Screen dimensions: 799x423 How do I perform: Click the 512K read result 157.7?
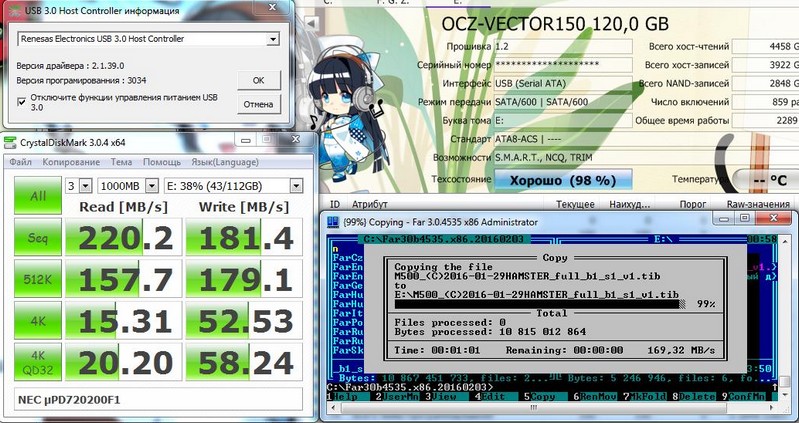tap(123, 279)
